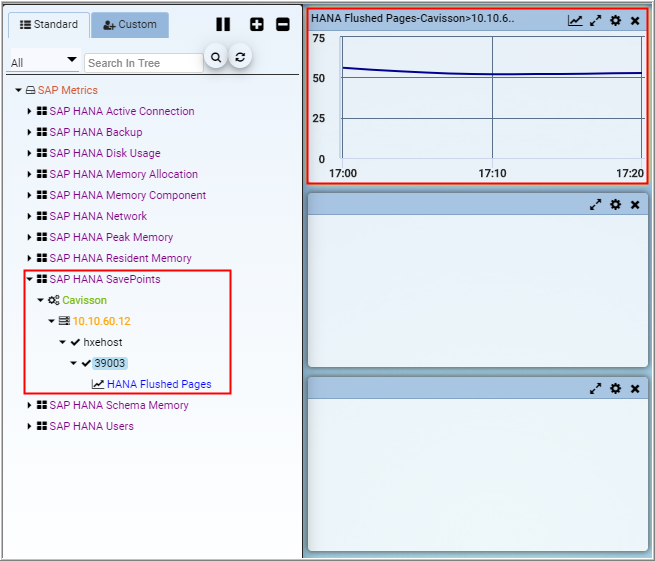Open settings gear of HANA Flushed Pages widget

615,20
